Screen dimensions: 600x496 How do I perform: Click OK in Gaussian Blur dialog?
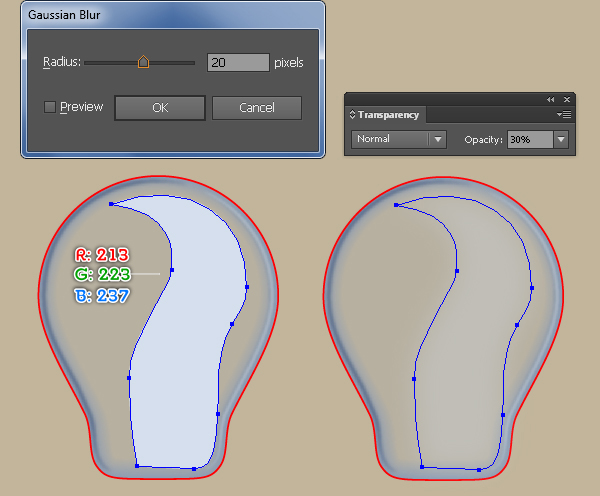click(160, 108)
